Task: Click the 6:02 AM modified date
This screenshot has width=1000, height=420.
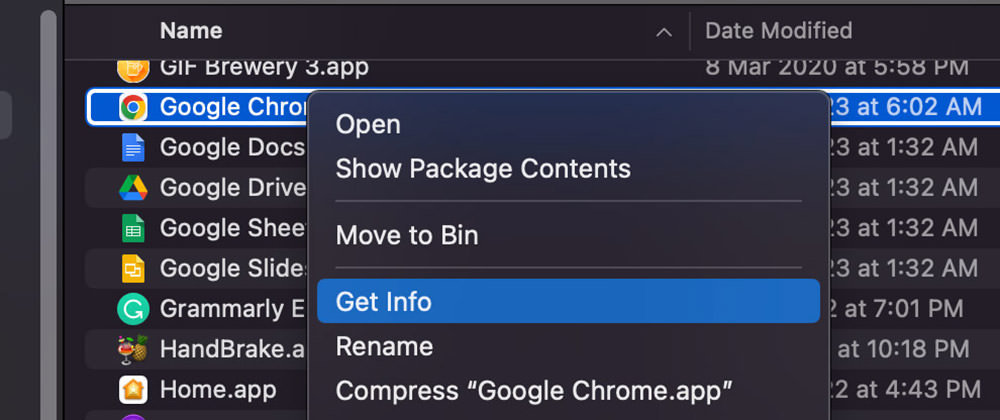Action: (906, 107)
